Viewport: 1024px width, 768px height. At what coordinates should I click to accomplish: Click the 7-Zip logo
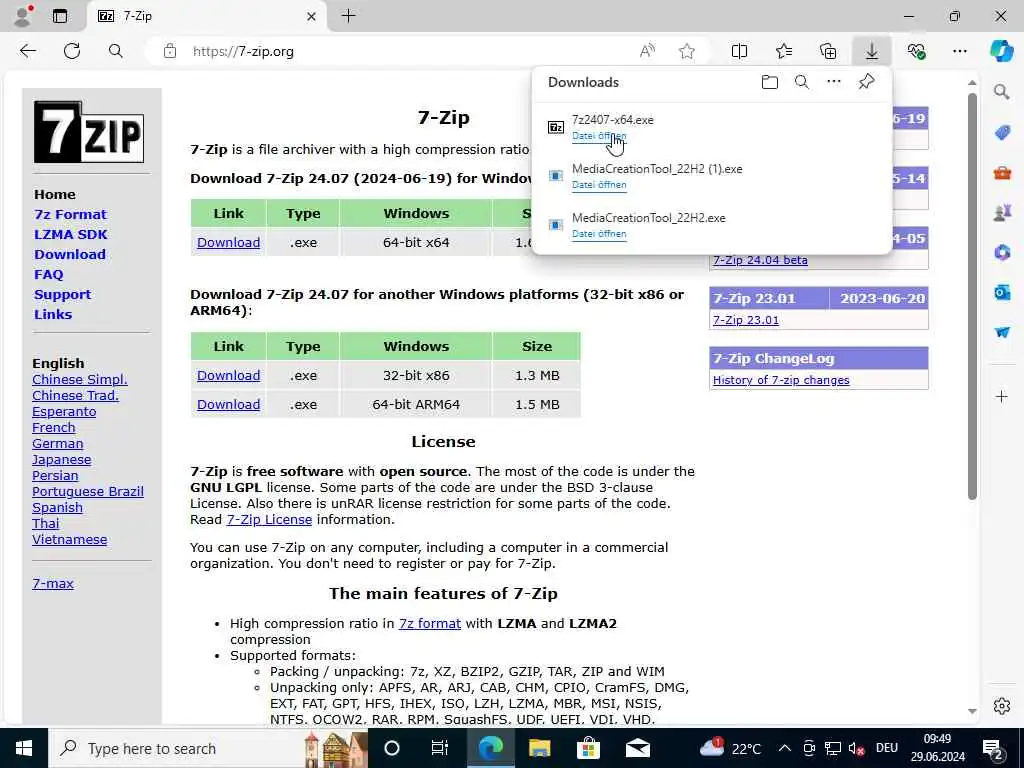pos(89,132)
